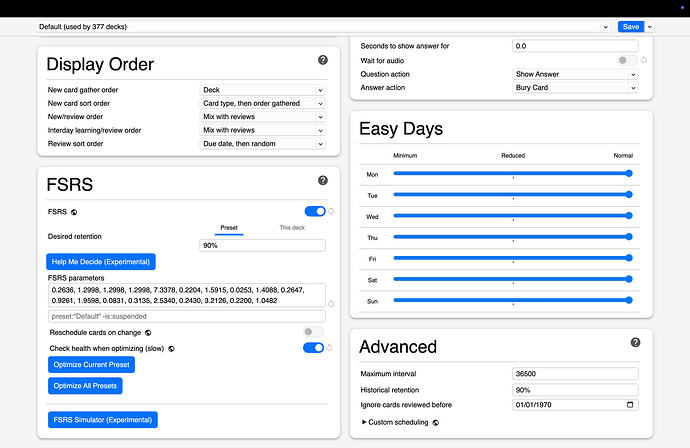Switch to This deck retention tab

292,228
